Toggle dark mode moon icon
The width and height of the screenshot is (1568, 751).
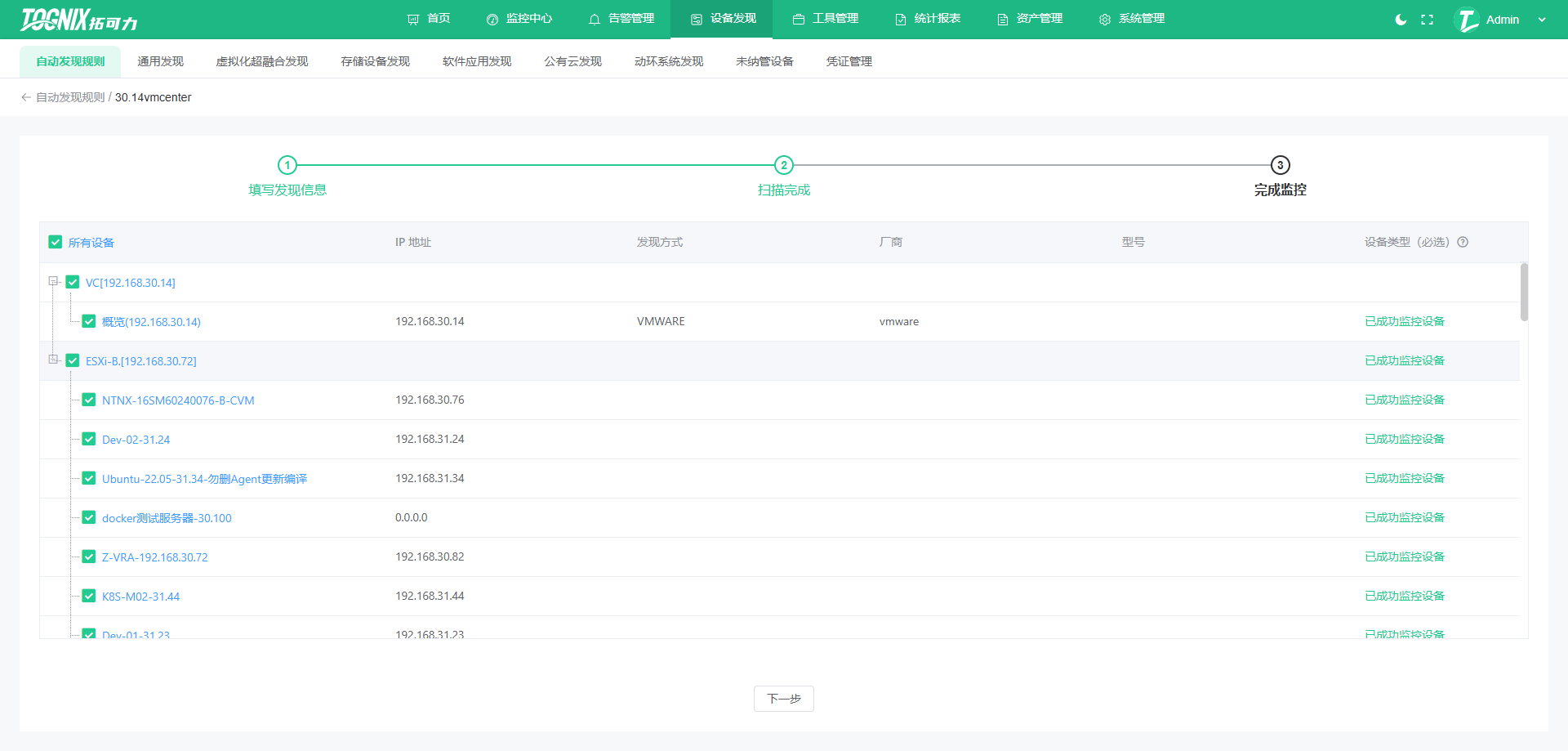1401,20
